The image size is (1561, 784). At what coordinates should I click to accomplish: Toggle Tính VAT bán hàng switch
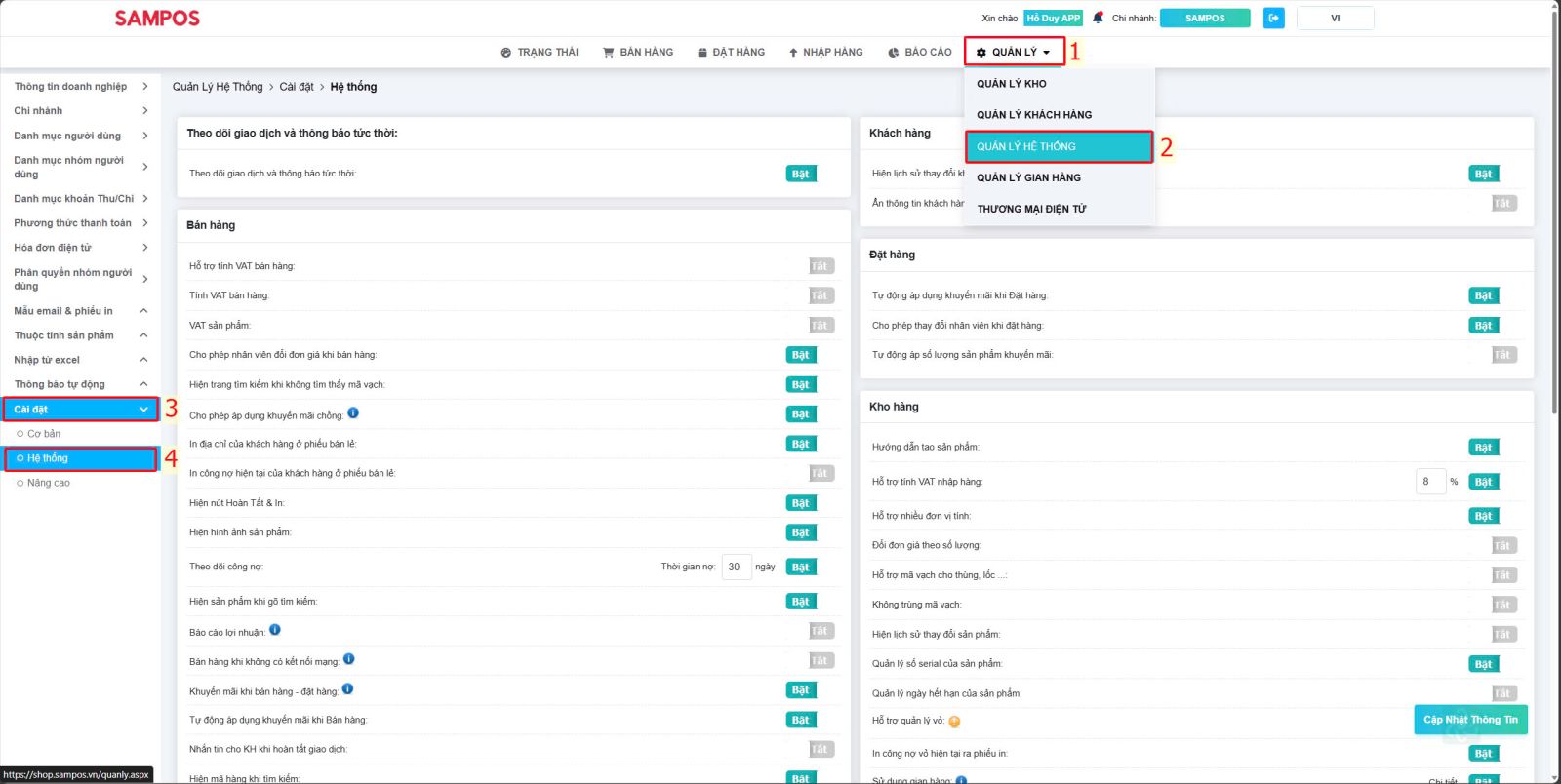[821, 295]
